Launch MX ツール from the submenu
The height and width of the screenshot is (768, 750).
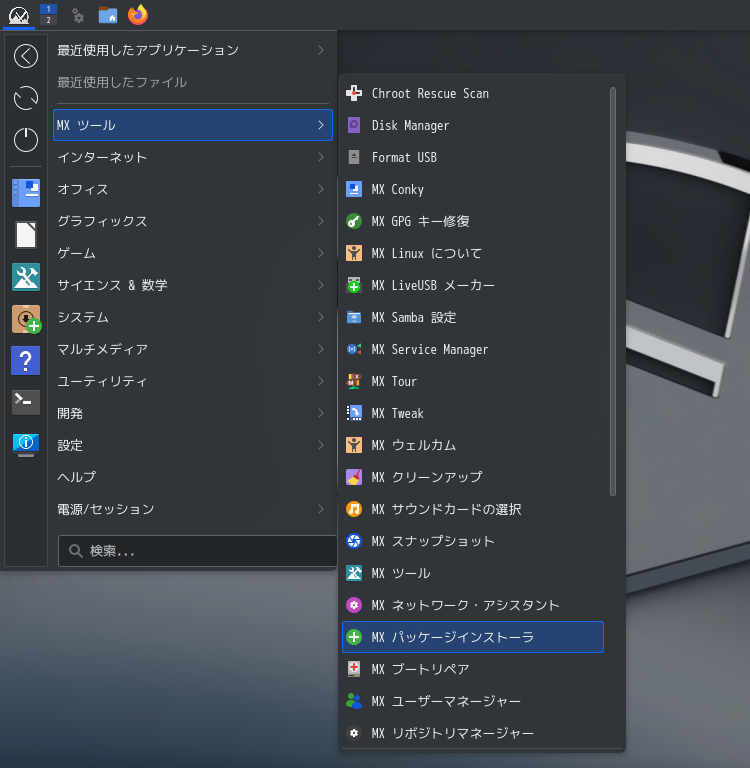473,573
